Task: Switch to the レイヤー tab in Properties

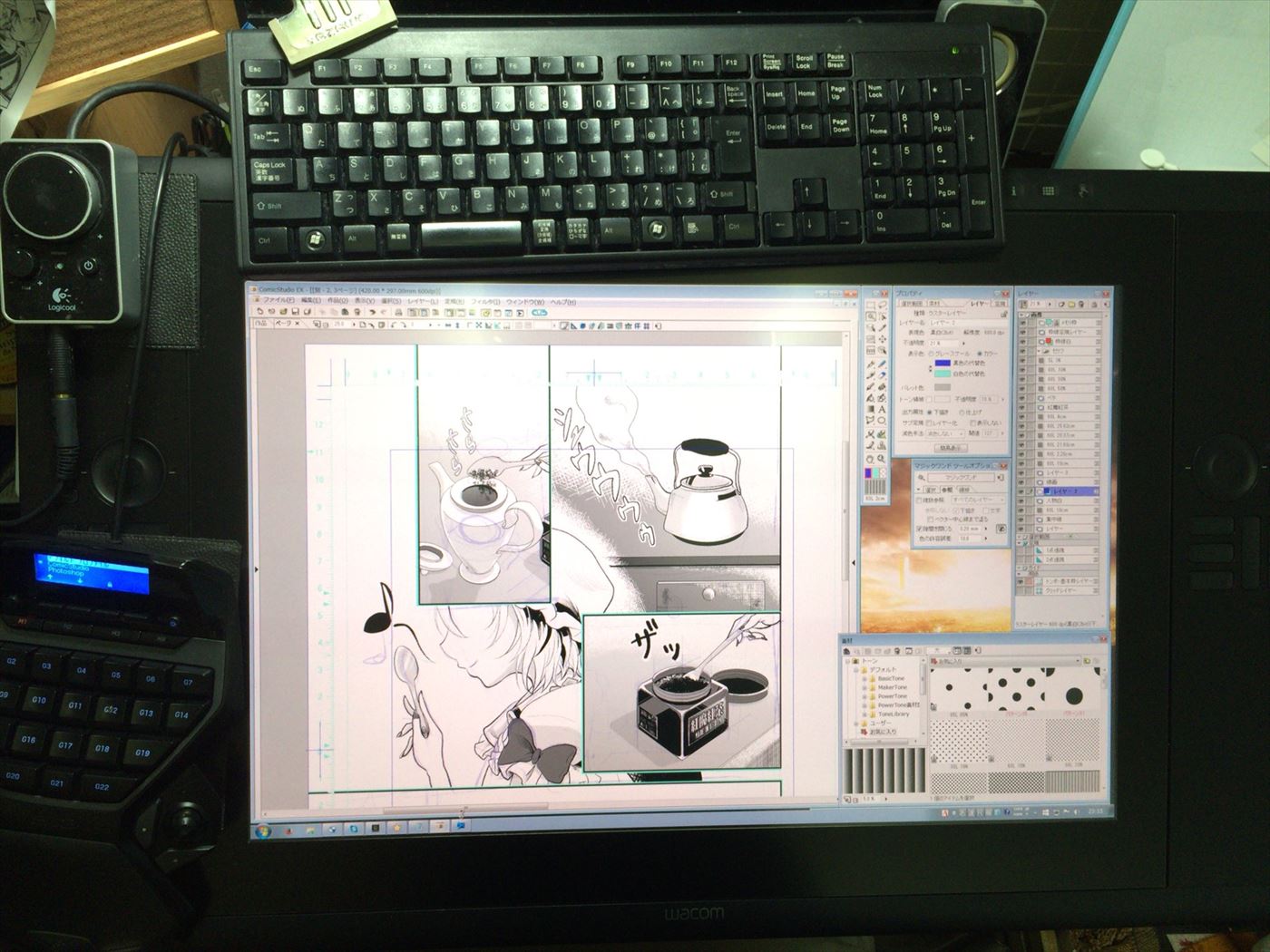Action: tap(979, 304)
